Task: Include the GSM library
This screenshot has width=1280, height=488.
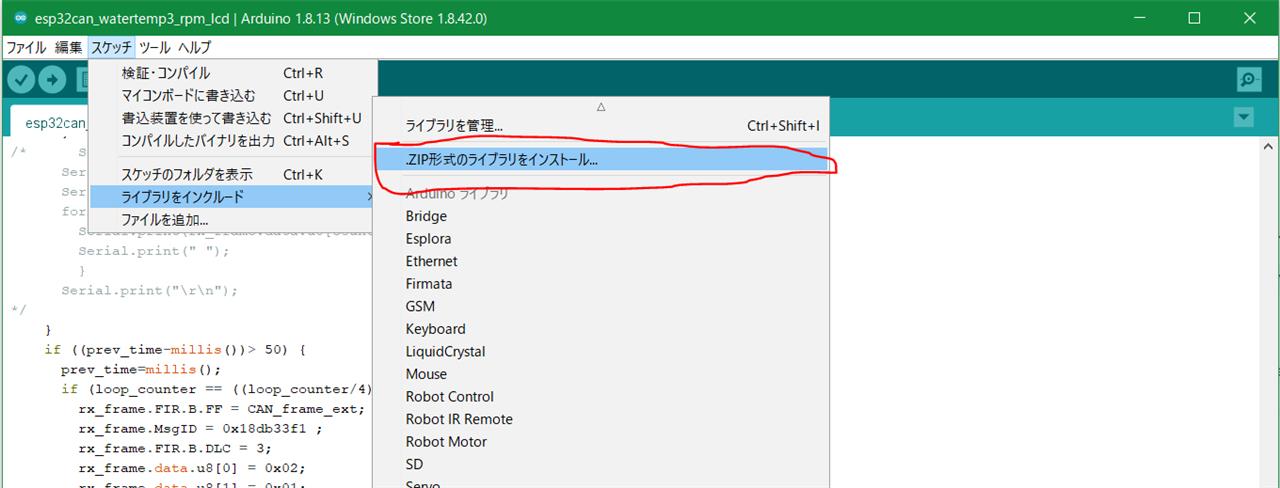Action: (601, 306)
